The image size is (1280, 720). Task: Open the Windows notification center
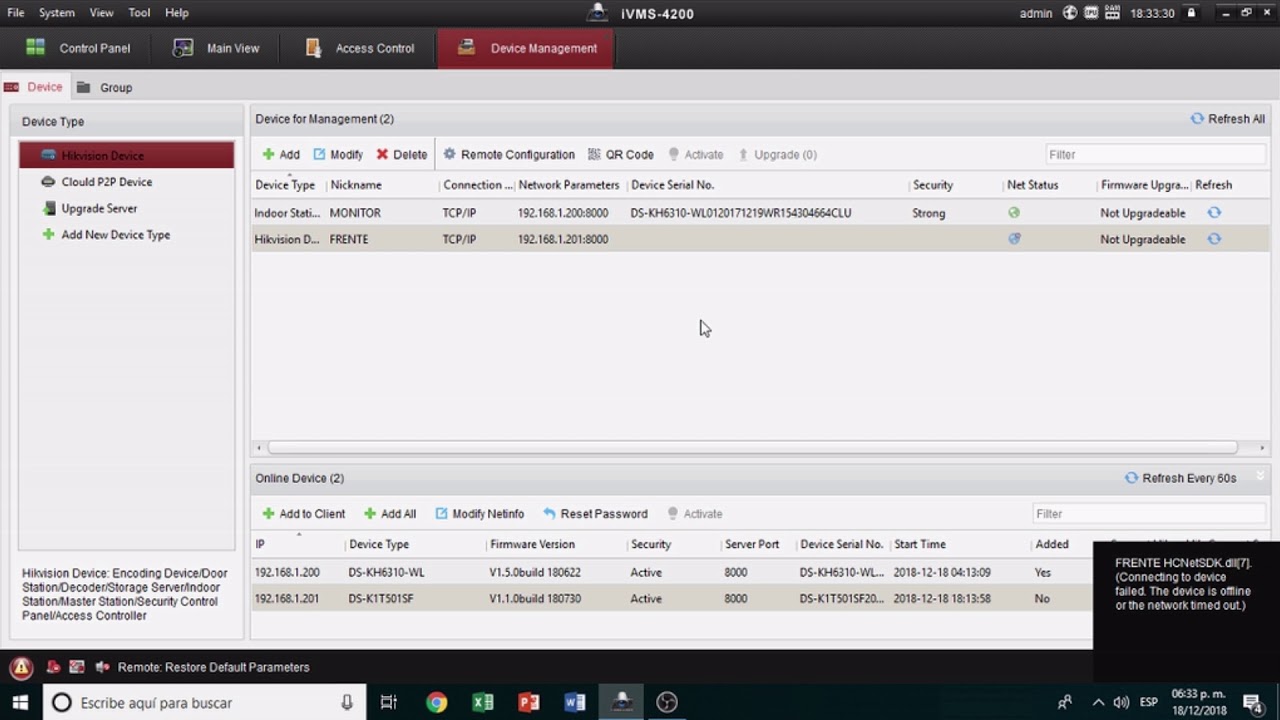tap(1252, 703)
